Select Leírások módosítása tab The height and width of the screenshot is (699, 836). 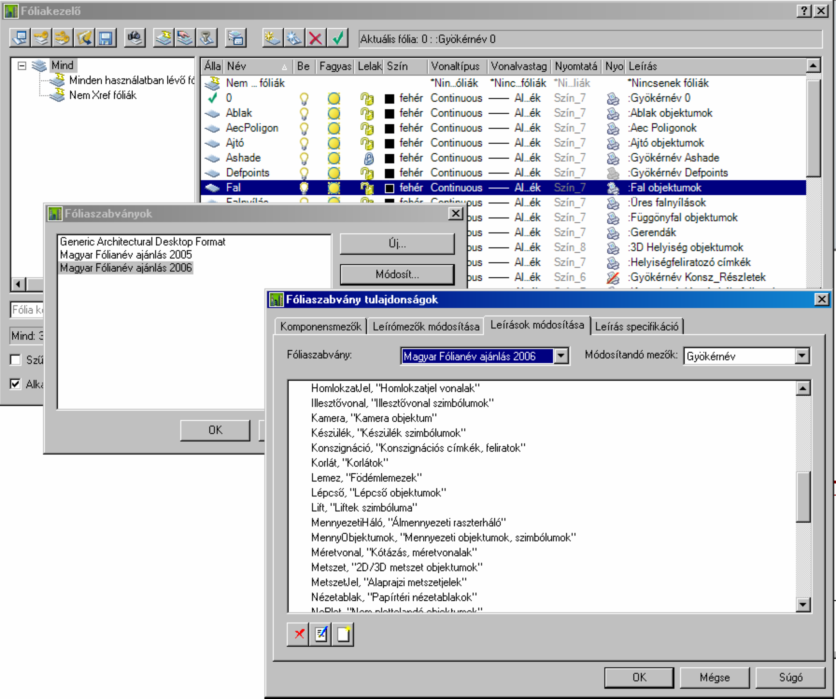tap(537, 325)
